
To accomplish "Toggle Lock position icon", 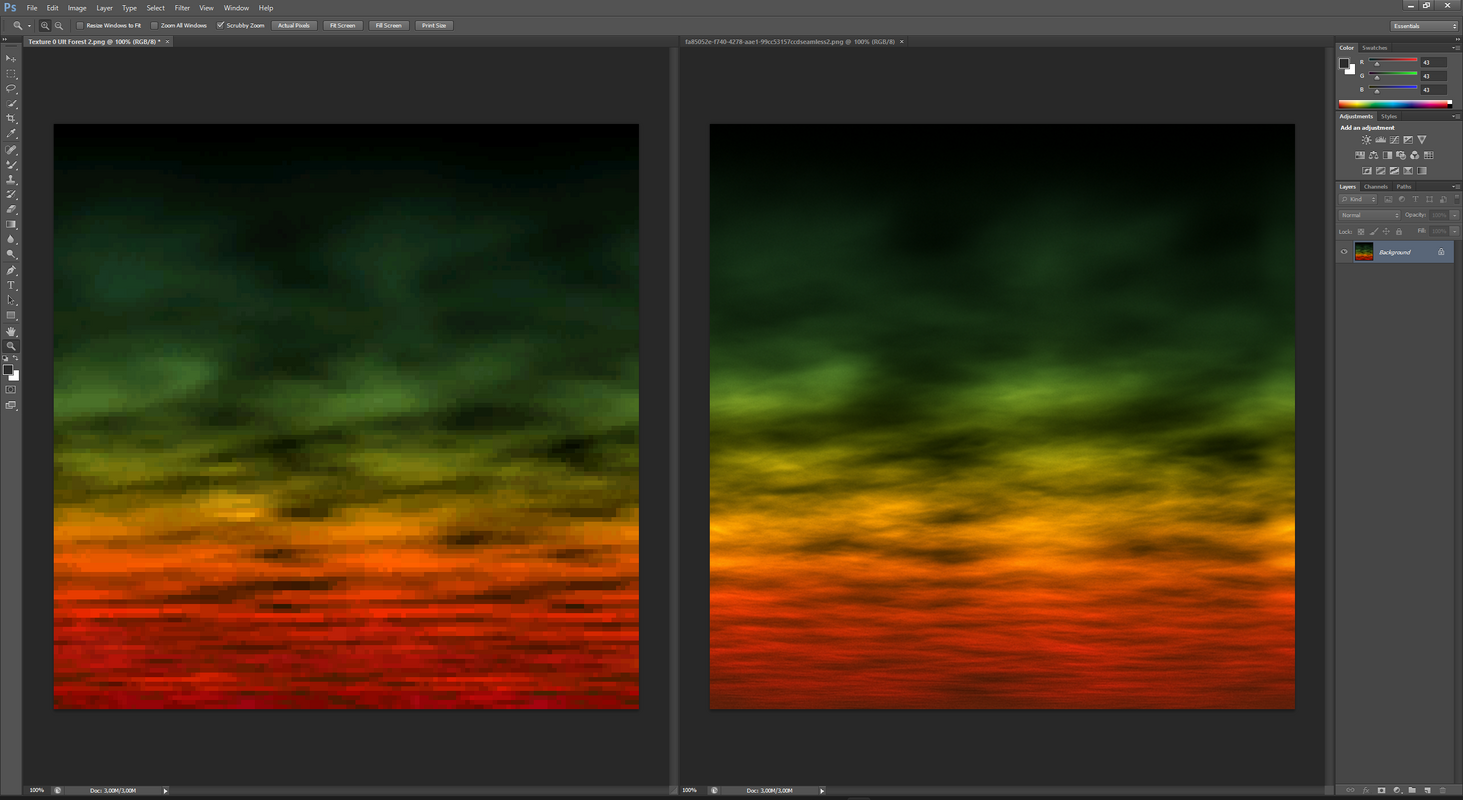I will 1386,231.
